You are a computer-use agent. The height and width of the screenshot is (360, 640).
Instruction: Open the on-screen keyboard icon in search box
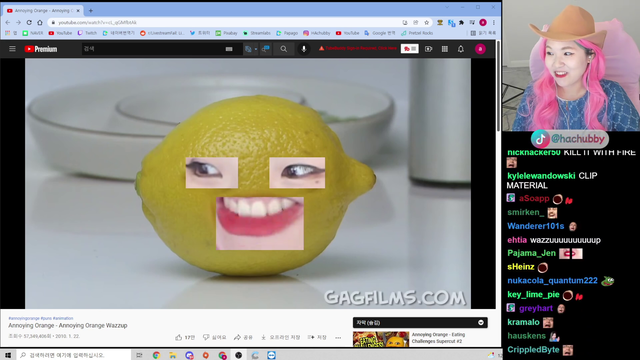click(x=229, y=49)
